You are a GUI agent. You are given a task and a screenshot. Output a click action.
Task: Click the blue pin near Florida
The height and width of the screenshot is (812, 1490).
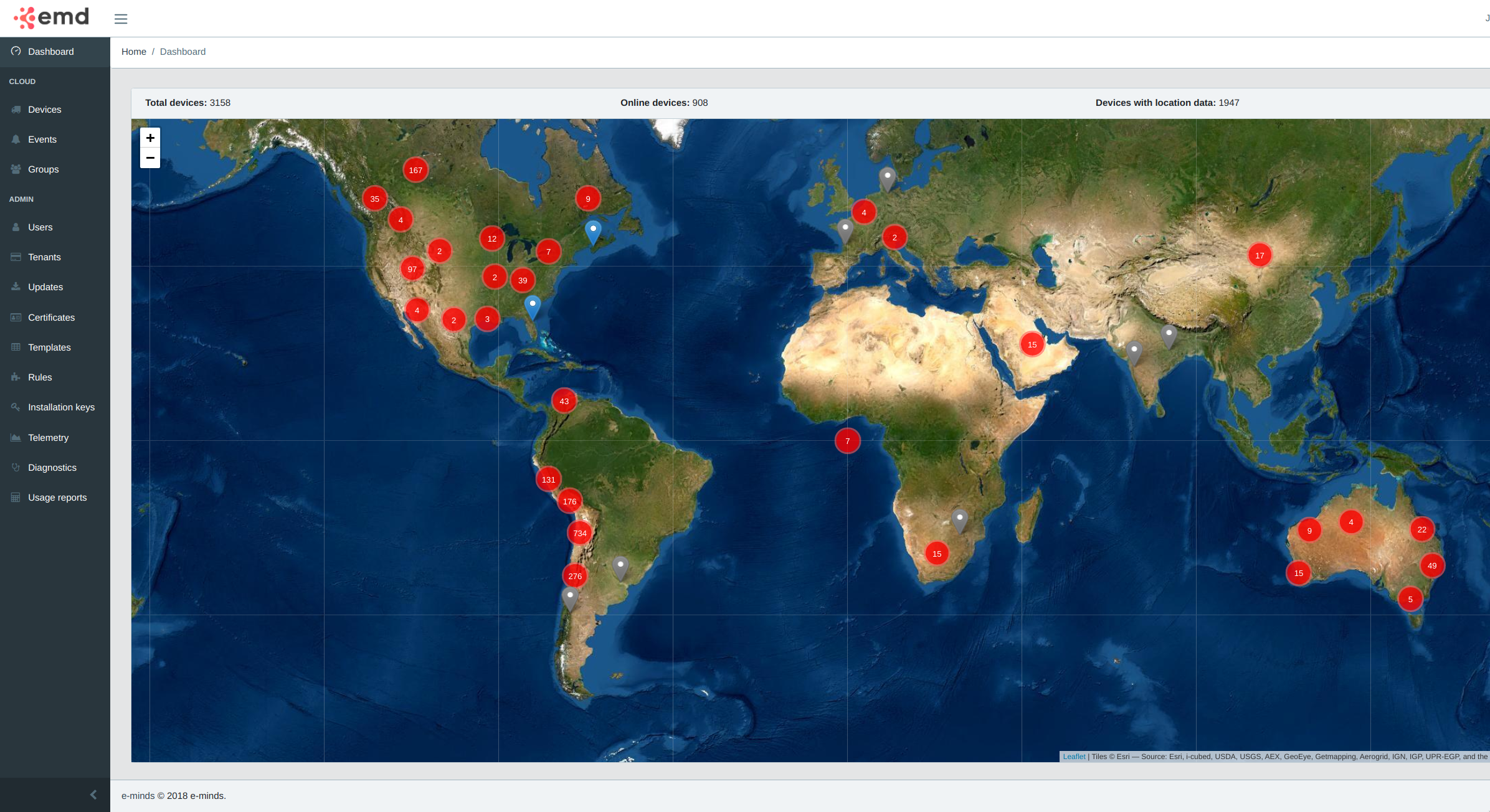coord(533,306)
